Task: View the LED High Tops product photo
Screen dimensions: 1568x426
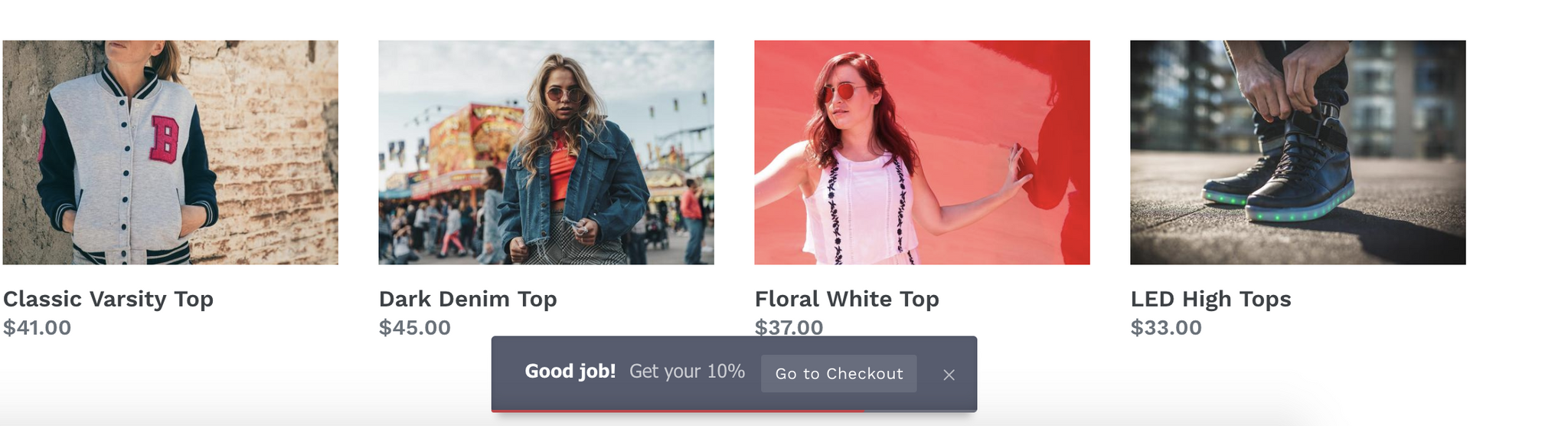Action: [1298, 152]
